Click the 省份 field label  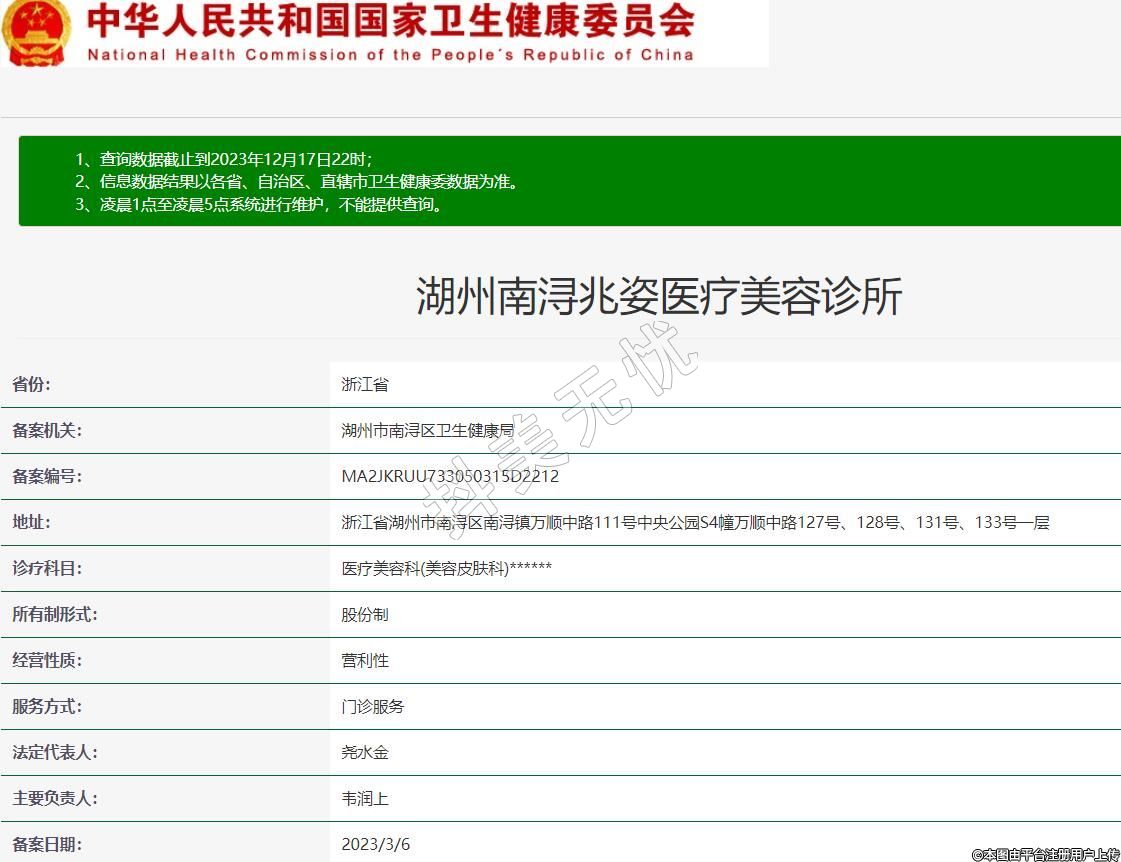click(31, 384)
